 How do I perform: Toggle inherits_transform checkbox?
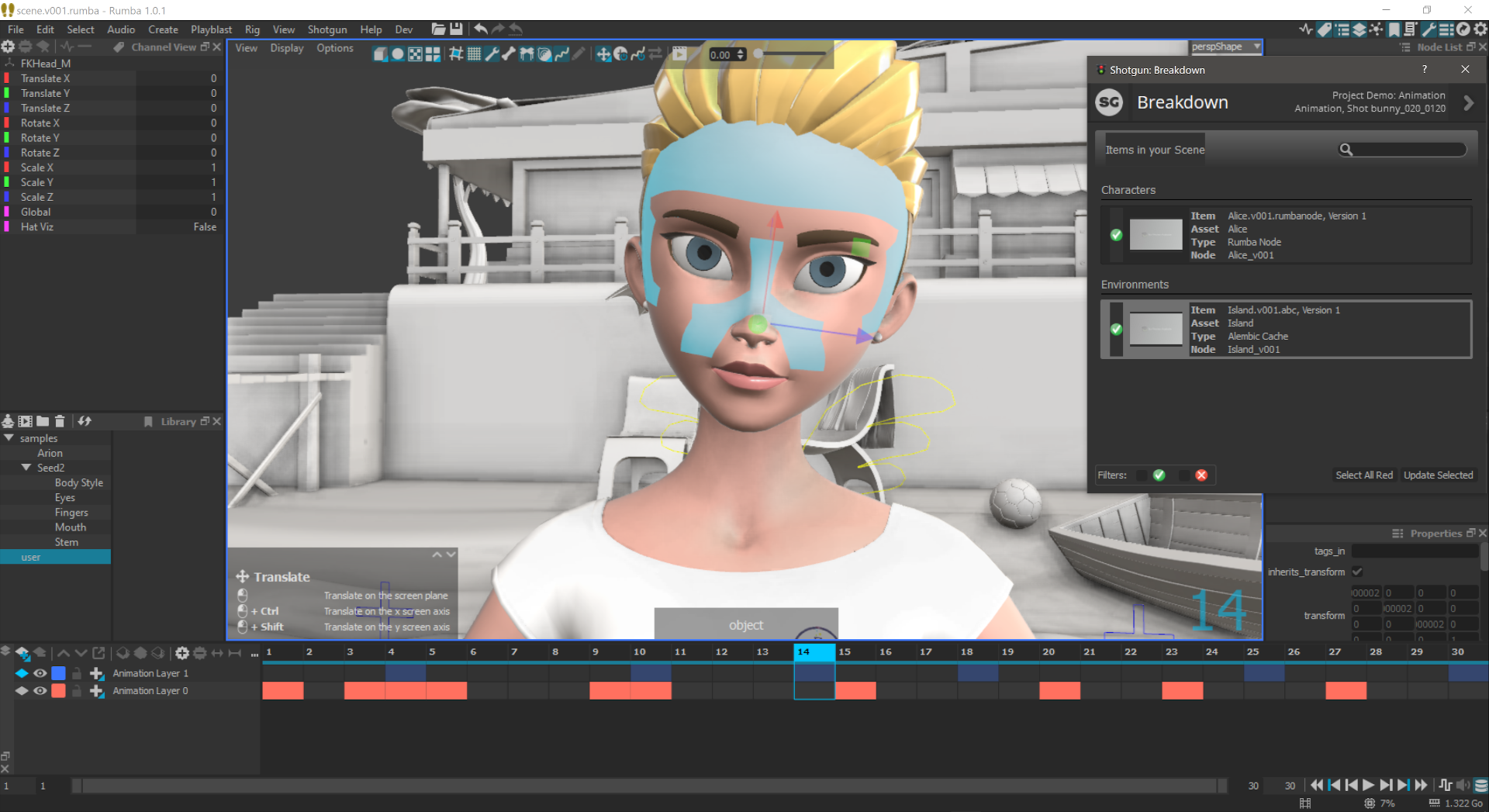click(1357, 572)
